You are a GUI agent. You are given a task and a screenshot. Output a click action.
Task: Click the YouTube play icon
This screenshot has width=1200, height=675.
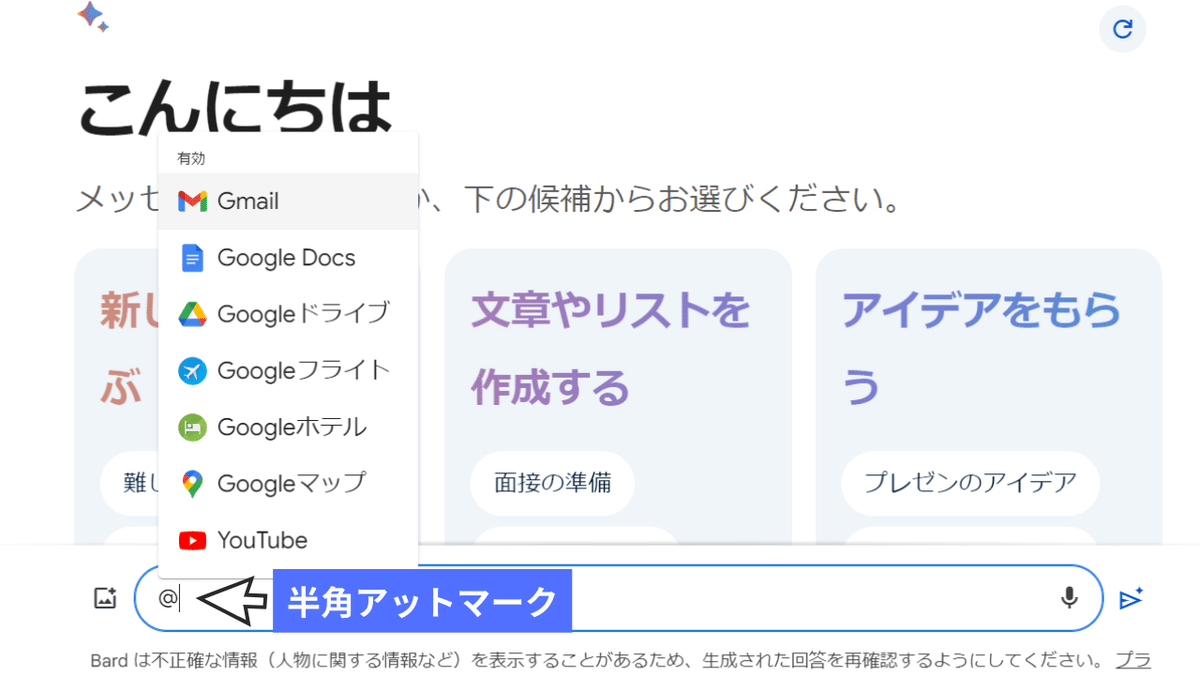192,541
